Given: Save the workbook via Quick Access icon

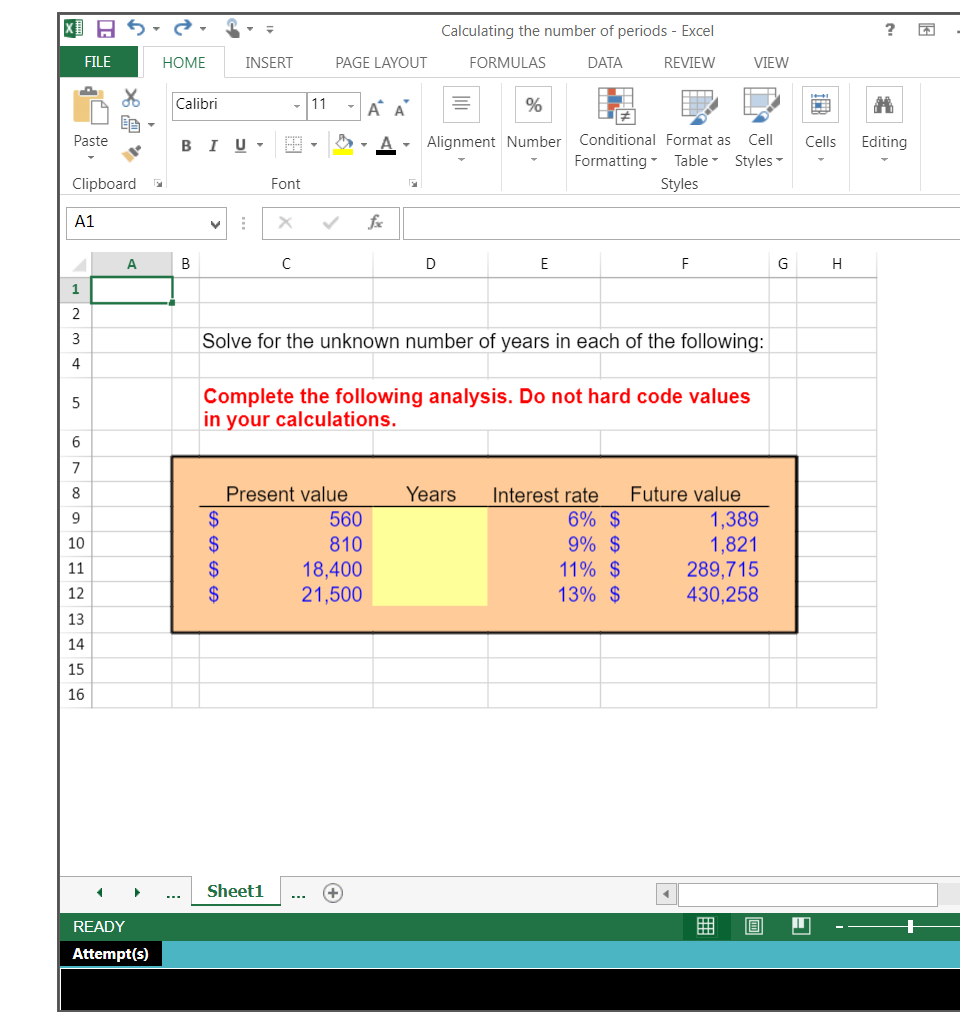Looking at the screenshot, I should (106, 29).
